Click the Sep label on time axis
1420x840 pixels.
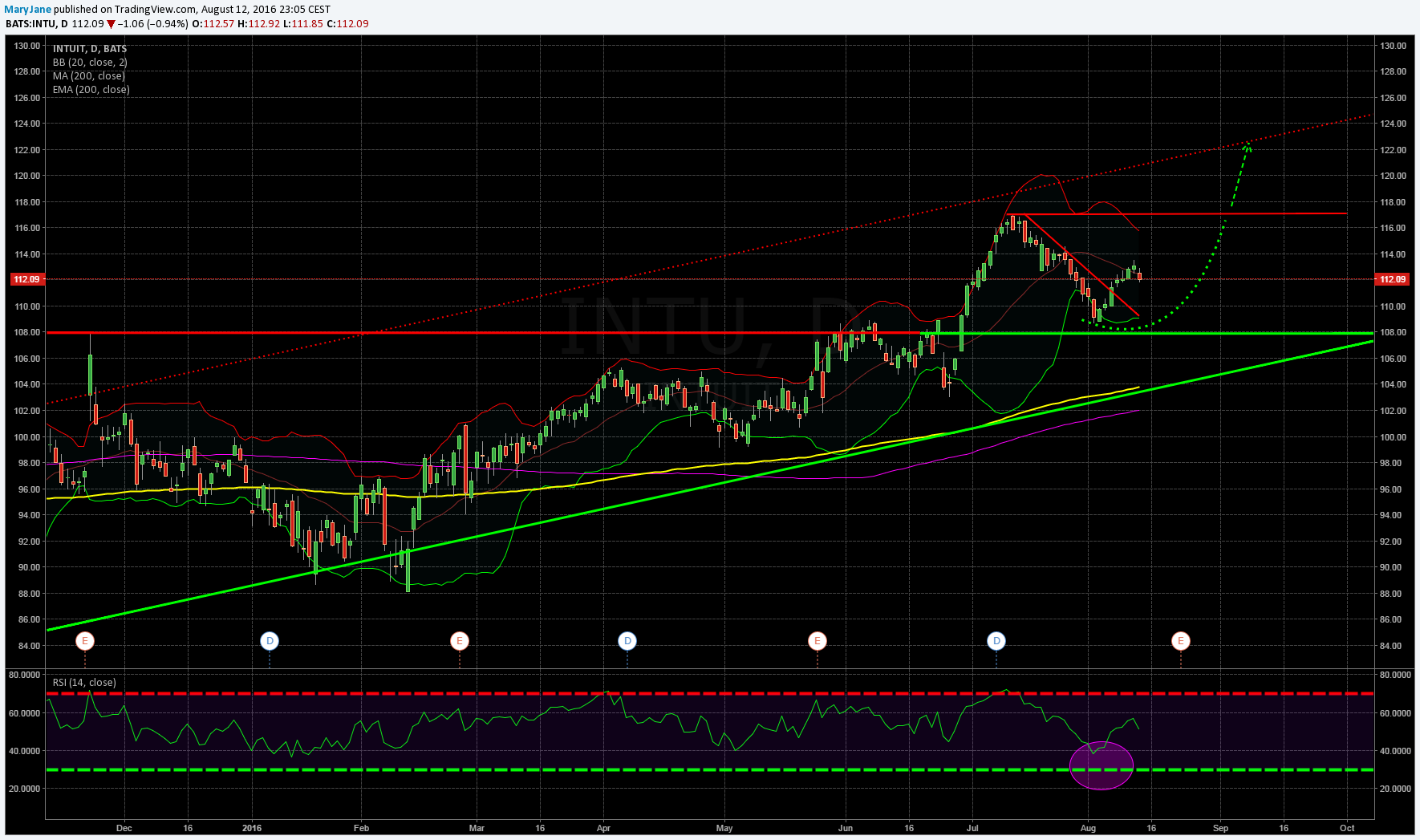[1220, 828]
